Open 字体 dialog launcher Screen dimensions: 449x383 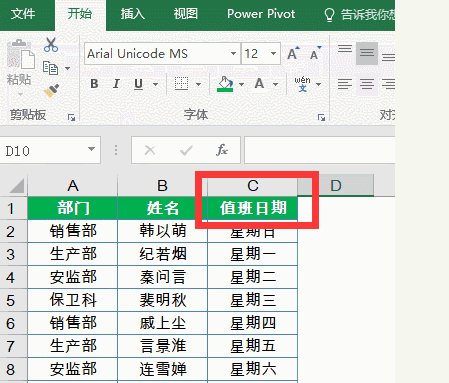(x=321, y=117)
